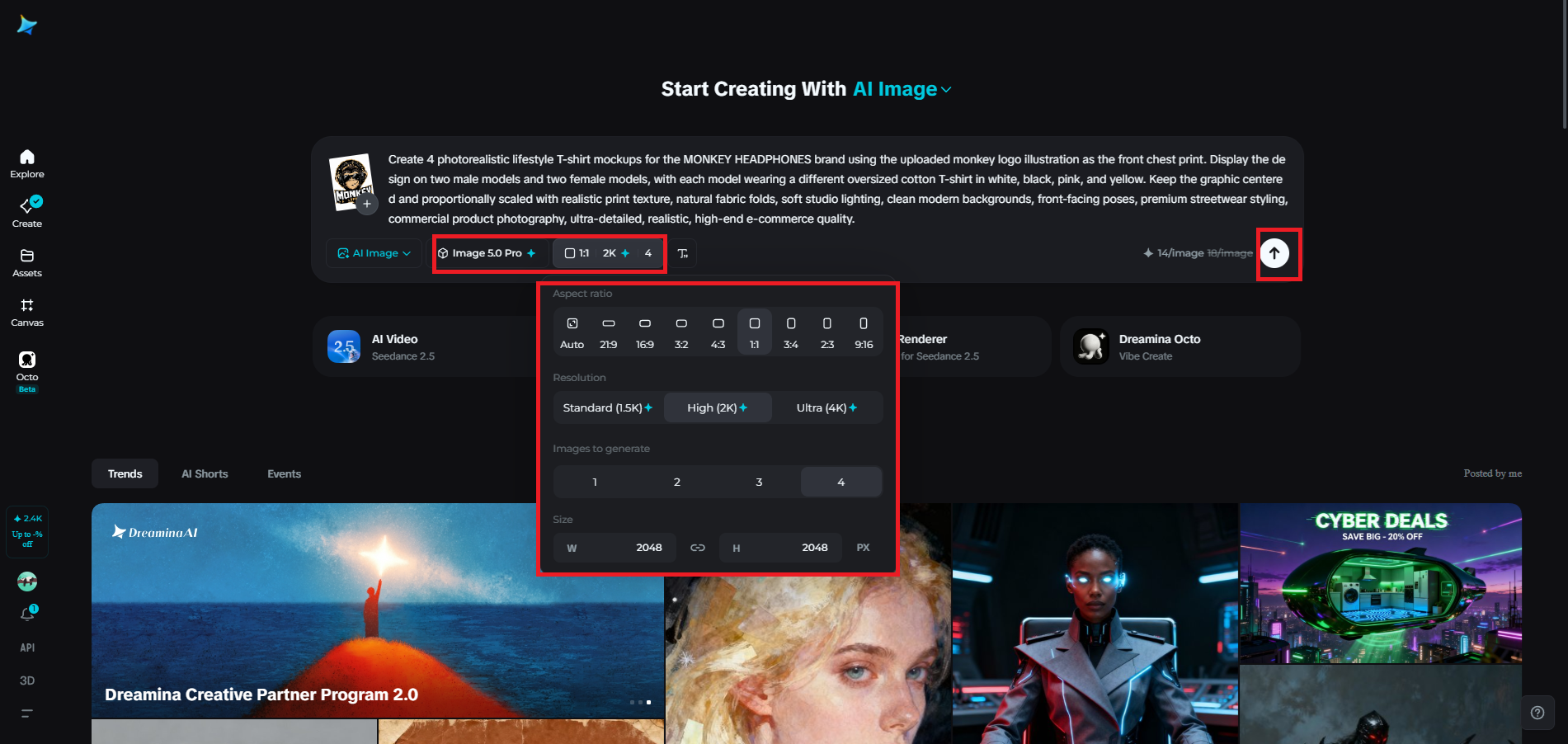Set images to generate to 4

(841, 482)
